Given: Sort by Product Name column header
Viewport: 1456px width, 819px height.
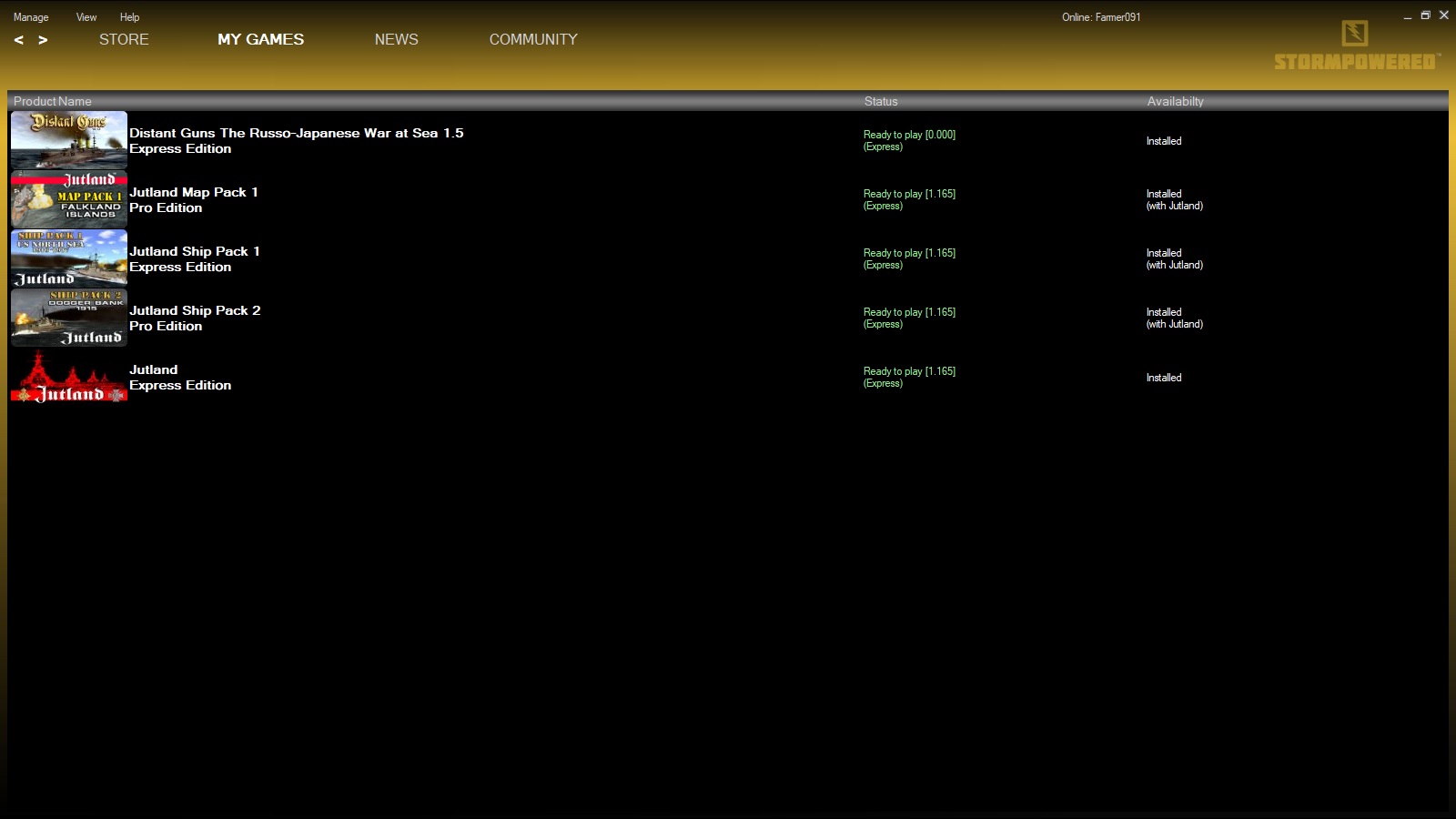Looking at the screenshot, I should pyautogui.click(x=53, y=101).
